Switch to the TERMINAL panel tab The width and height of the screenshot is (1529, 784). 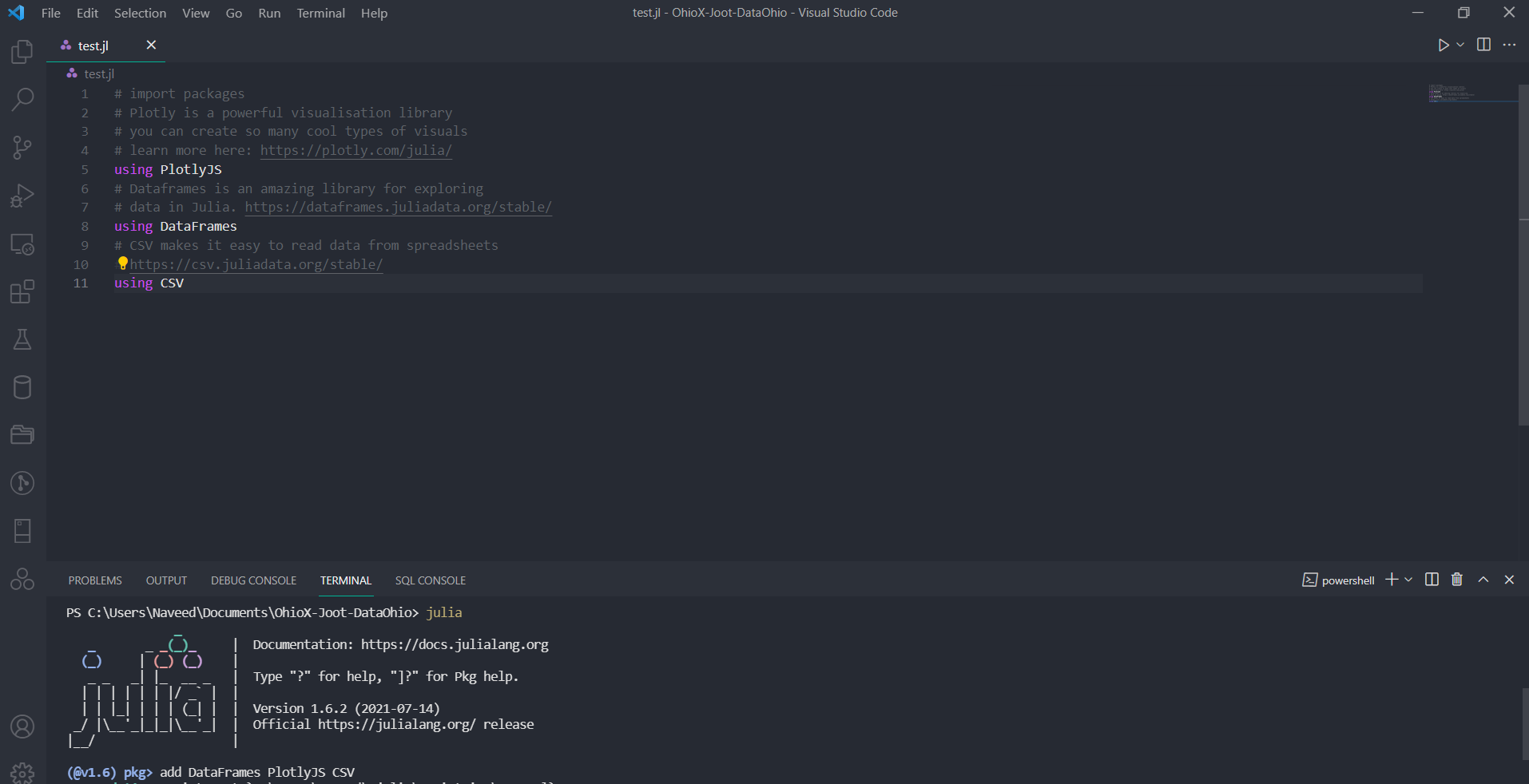pos(346,580)
